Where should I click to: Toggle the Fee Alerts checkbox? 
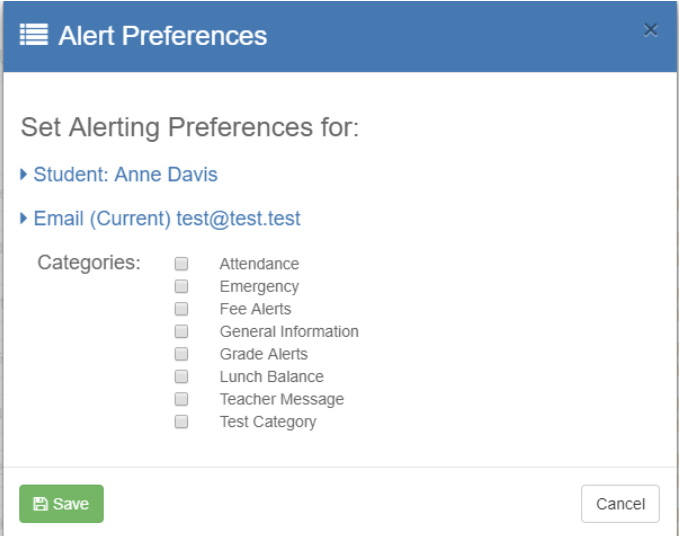(182, 309)
